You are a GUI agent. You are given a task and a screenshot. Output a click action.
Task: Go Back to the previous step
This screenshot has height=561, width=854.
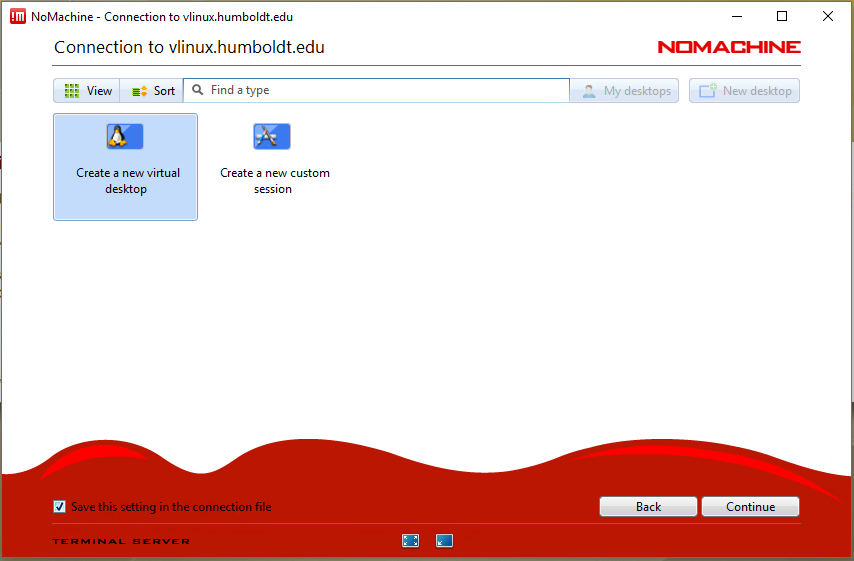pyautogui.click(x=648, y=507)
